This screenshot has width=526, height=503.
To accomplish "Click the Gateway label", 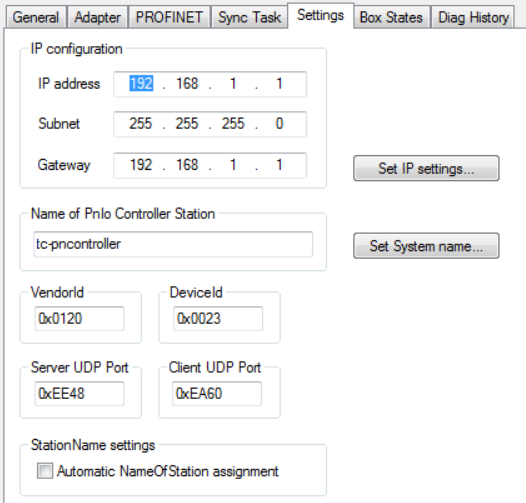I will pos(64,165).
